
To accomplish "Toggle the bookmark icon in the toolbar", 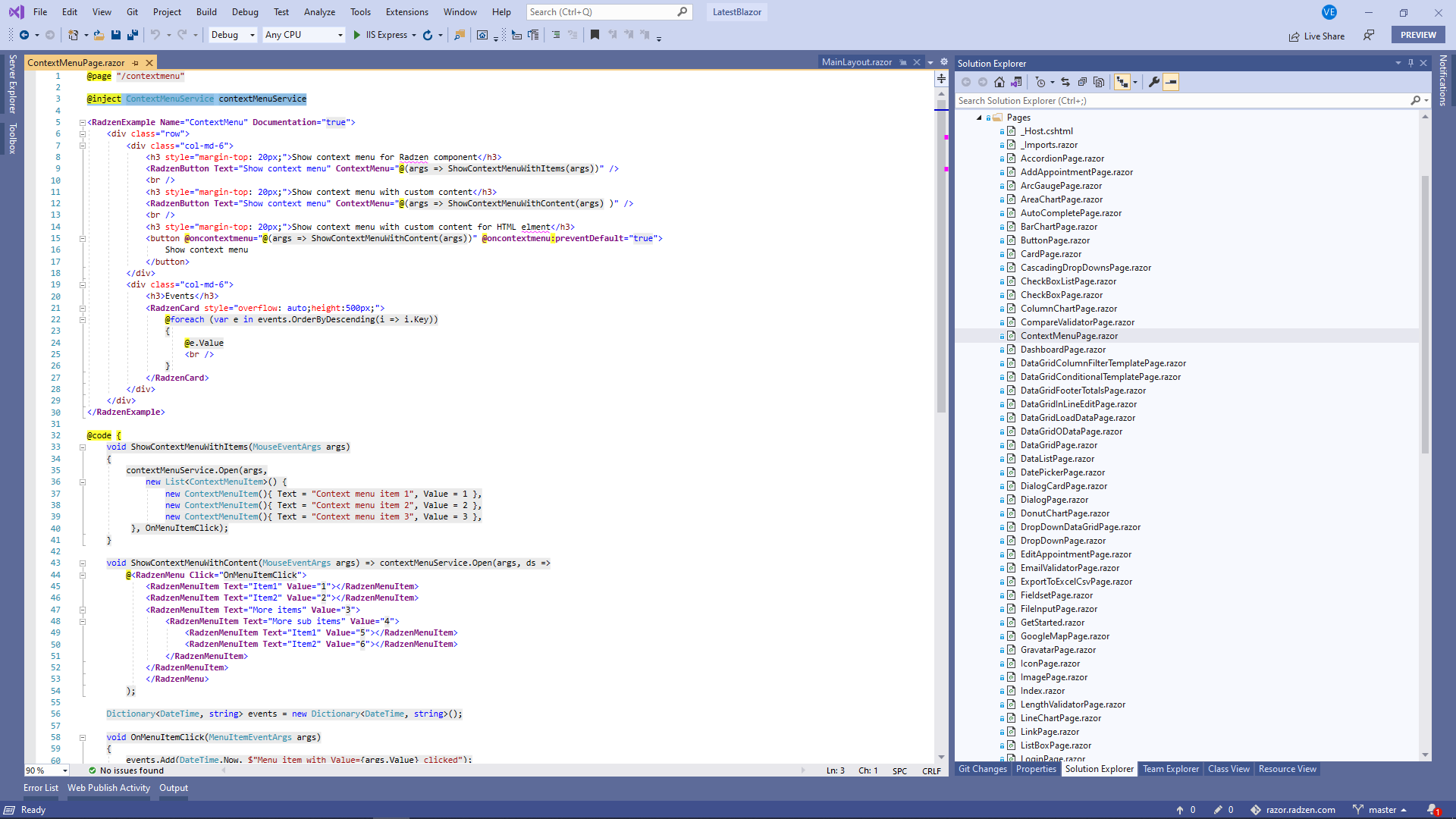I will point(595,35).
